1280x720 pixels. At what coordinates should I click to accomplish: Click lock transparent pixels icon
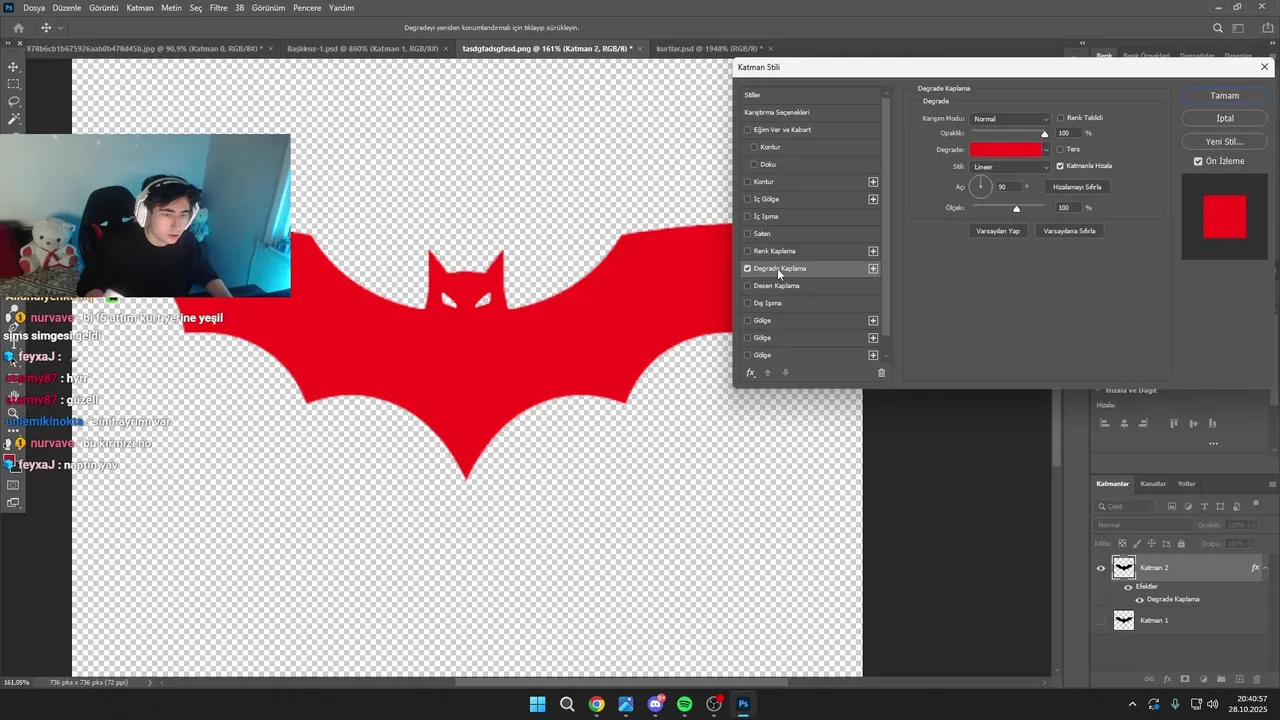tap(1122, 543)
